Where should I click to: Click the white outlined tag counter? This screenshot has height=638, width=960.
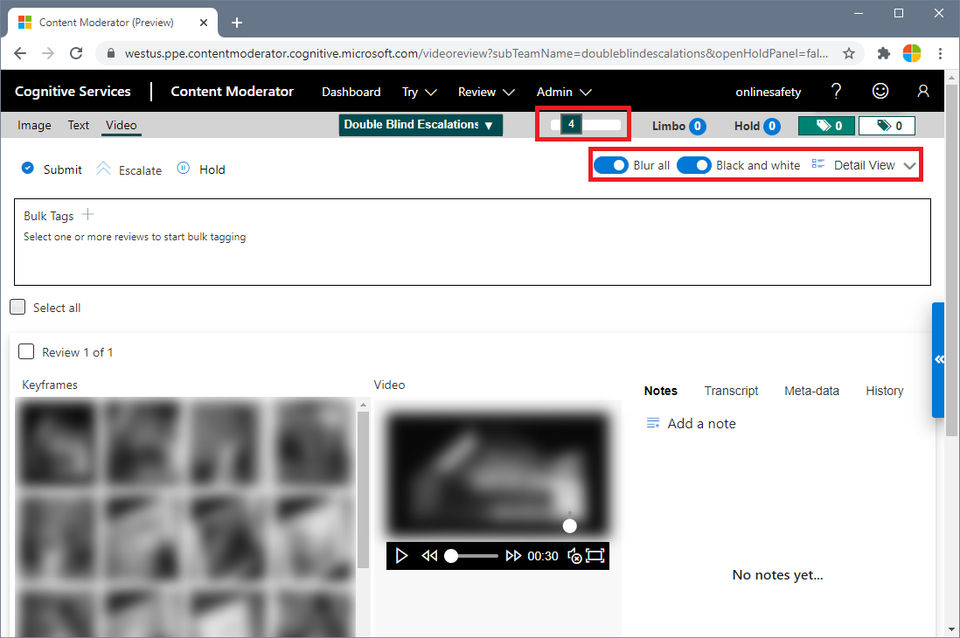coord(887,126)
